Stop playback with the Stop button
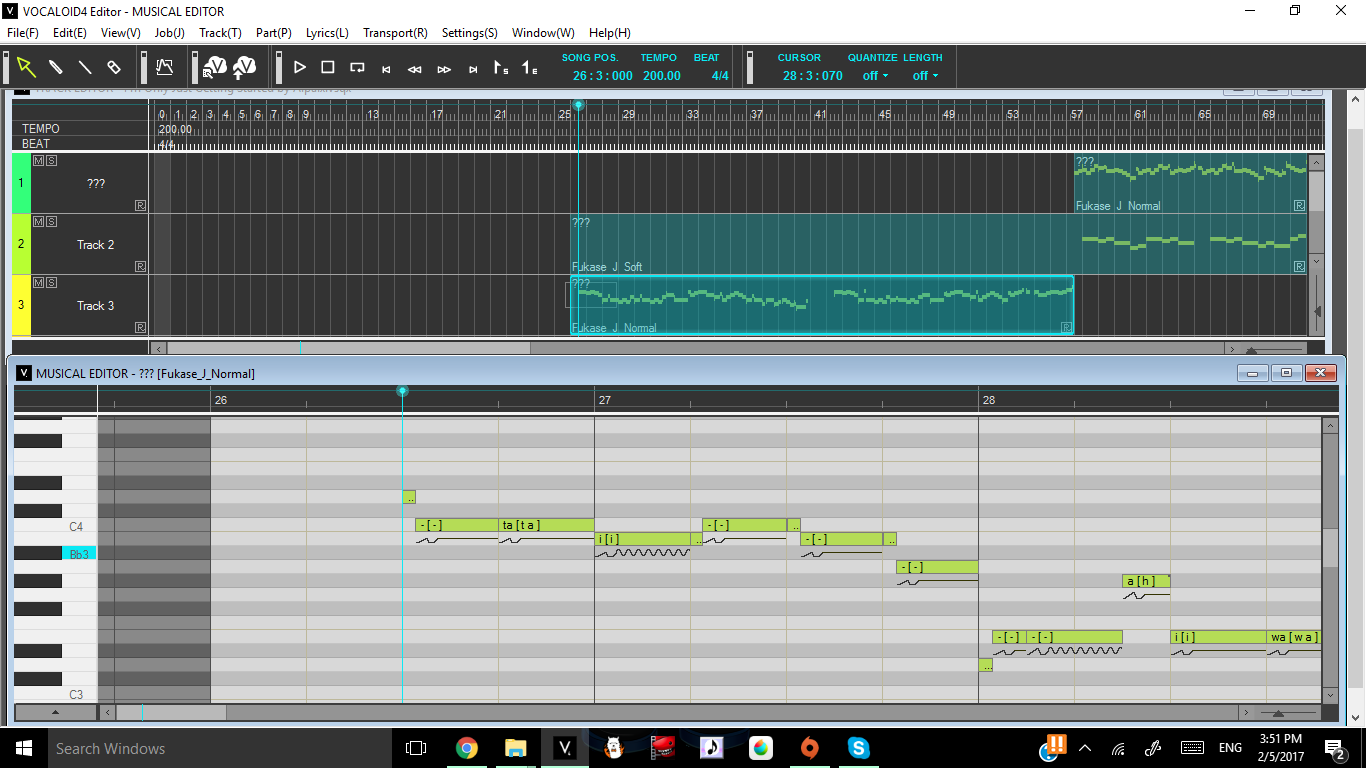The image size is (1366, 768). [327, 67]
